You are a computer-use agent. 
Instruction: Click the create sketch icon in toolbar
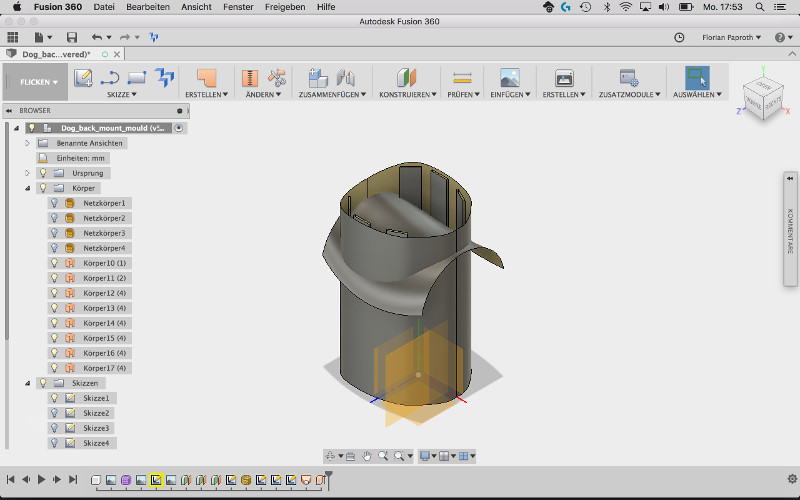(x=84, y=78)
